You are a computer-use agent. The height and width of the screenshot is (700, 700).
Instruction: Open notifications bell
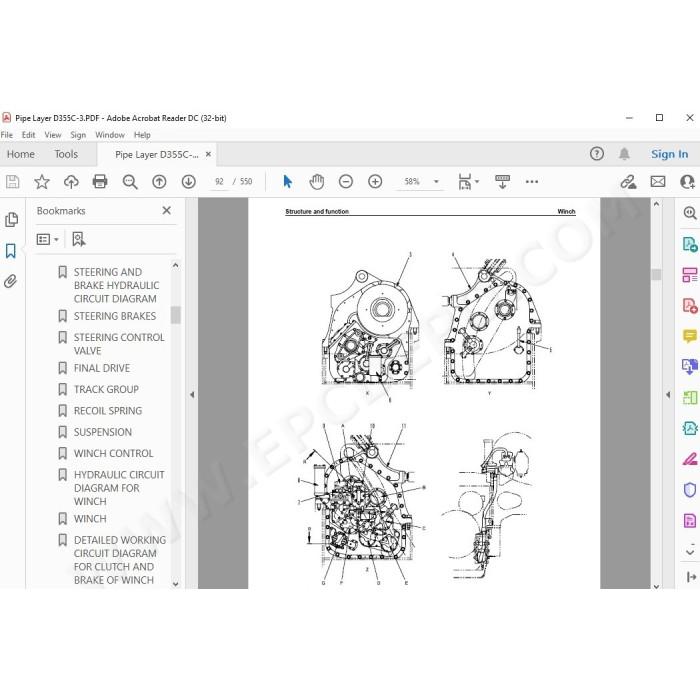(624, 154)
